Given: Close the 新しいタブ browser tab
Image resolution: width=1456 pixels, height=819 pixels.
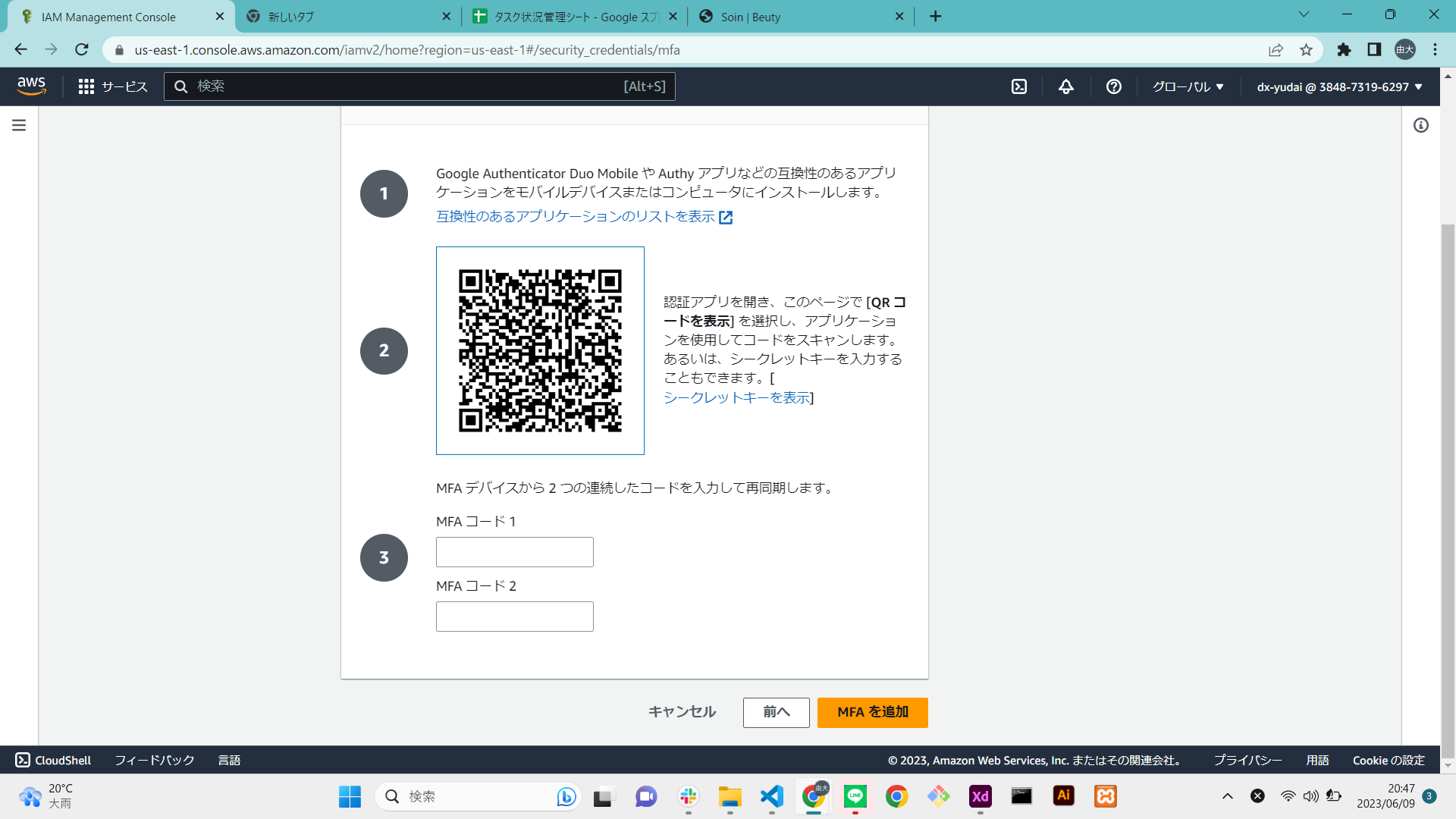Looking at the screenshot, I should (x=446, y=17).
